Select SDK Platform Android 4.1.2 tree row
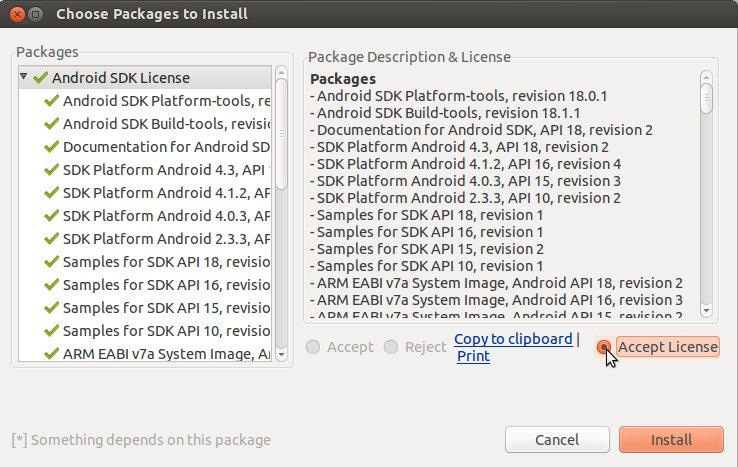Viewport: 738px width, 467px height. point(145,193)
